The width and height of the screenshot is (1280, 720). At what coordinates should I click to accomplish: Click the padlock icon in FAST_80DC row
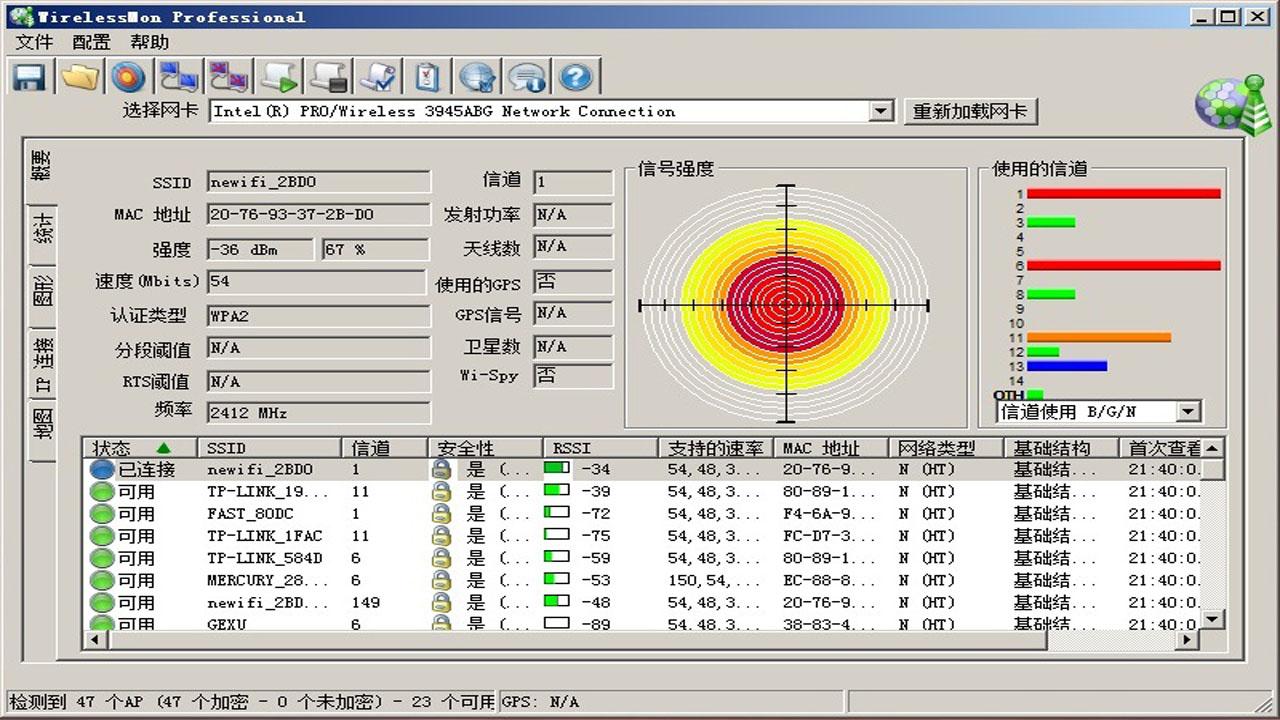[x=441, y=514]
